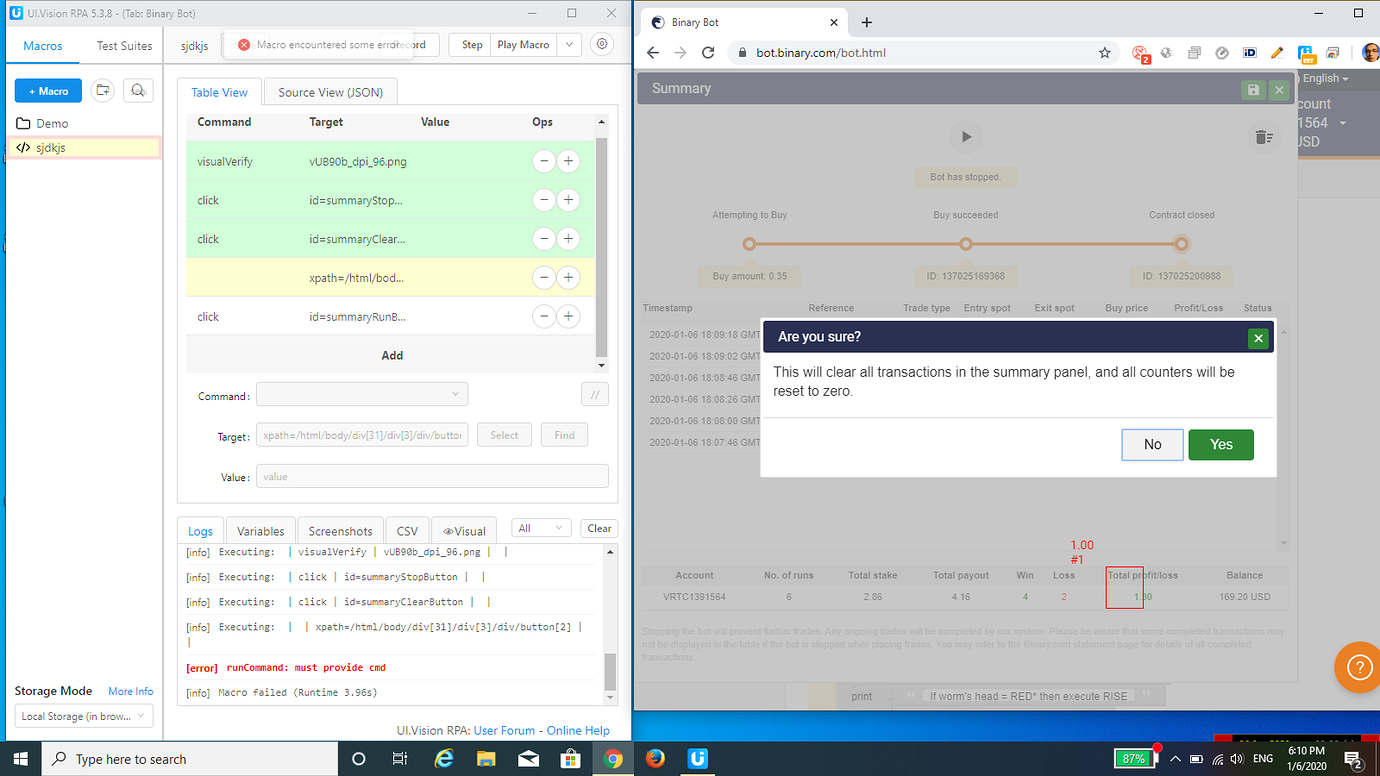The width and height of the screenshot is (1380, 776).
Task: Bookmark the page with the star icon
Action: (x=1103, y=52)
